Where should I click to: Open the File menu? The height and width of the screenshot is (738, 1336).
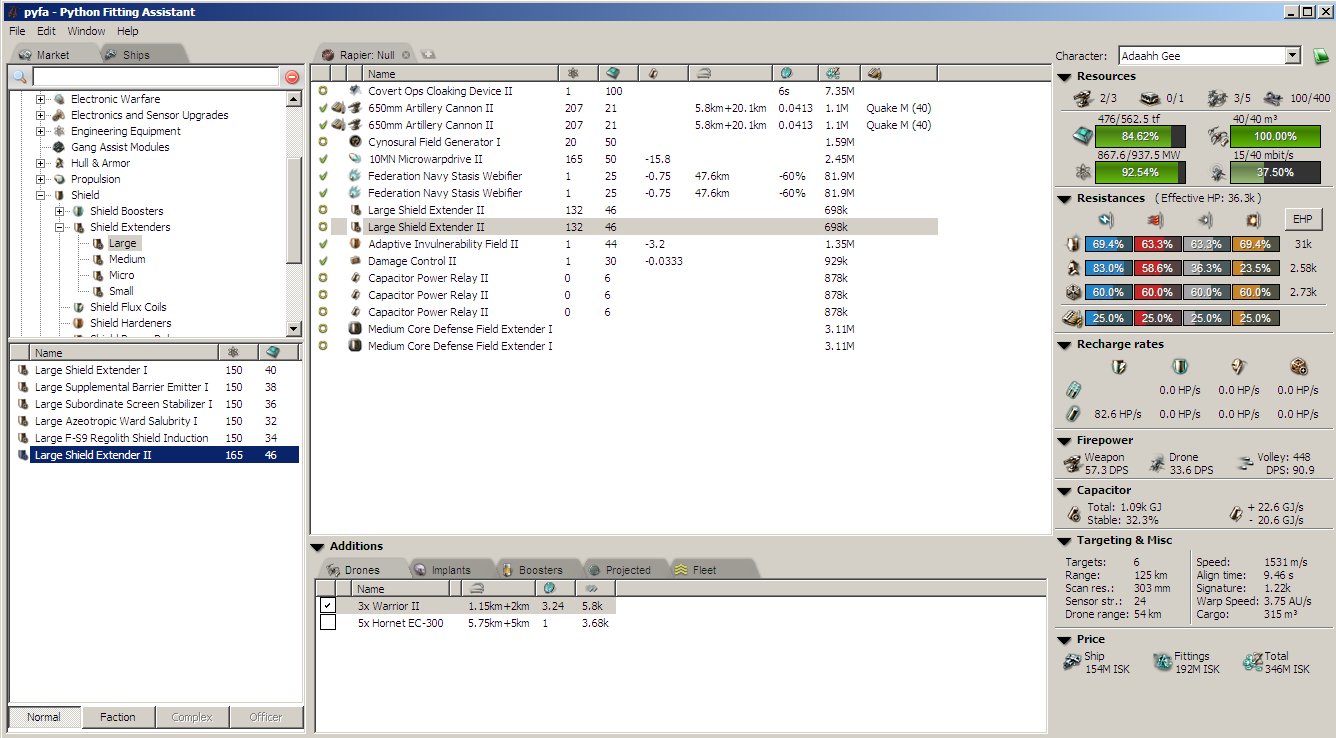pos(17,31)
